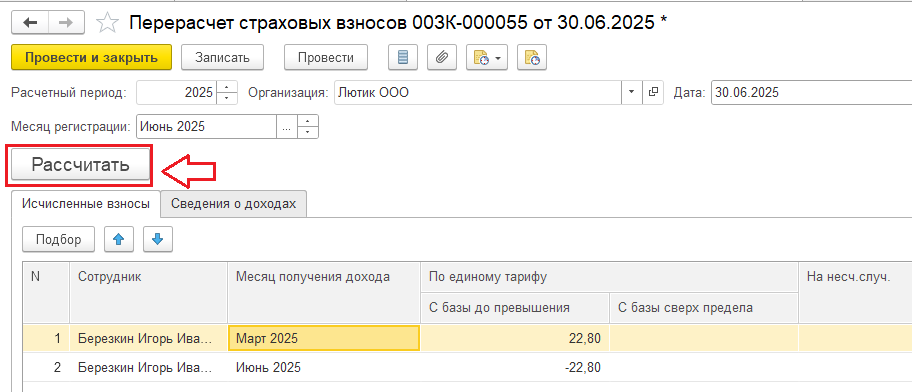The height and width of the screenshot is (392, 912).
Task: Increase the Расчетный период year
Action: (227, 87)
